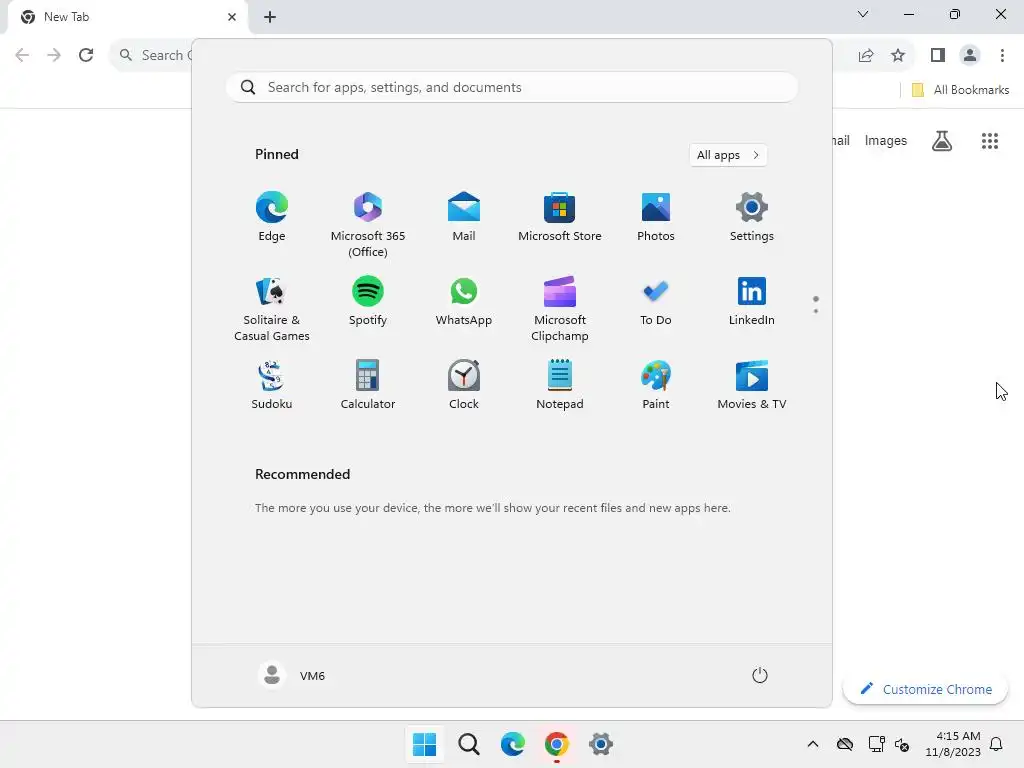This screenshot has height=768, width=1024.
Task: Go to next page of pinned apps
Action: tap(816, 311)
